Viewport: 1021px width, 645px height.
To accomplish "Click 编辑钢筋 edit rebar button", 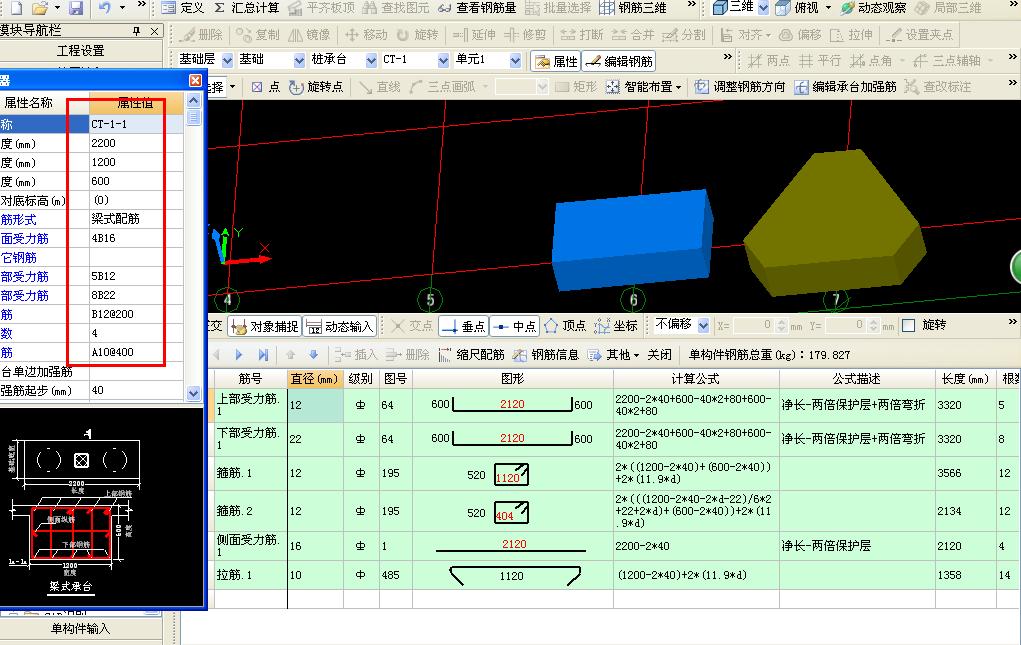I will click(x=618, y=61).
